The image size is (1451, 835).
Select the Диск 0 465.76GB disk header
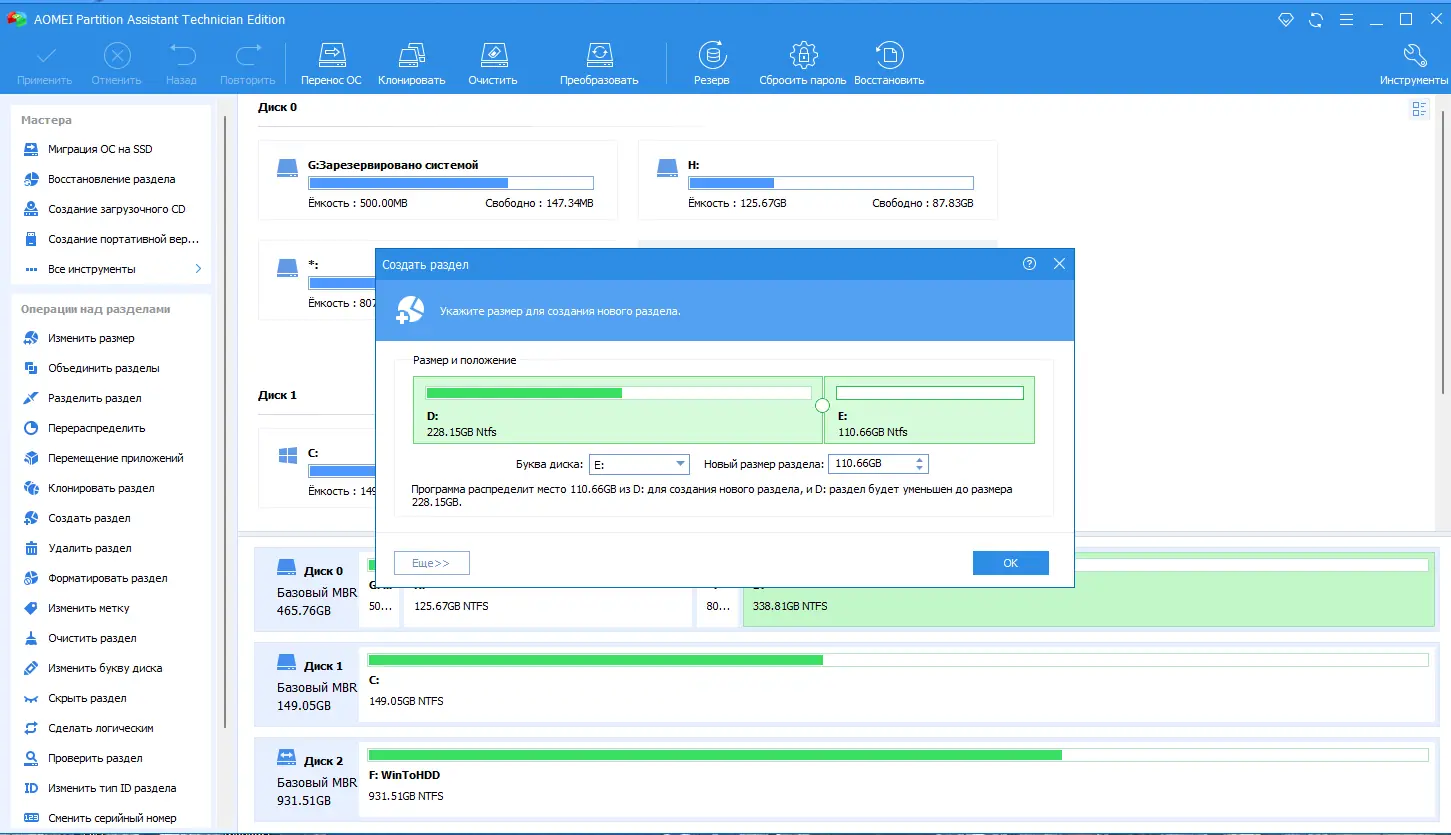[x=307, y=590]
